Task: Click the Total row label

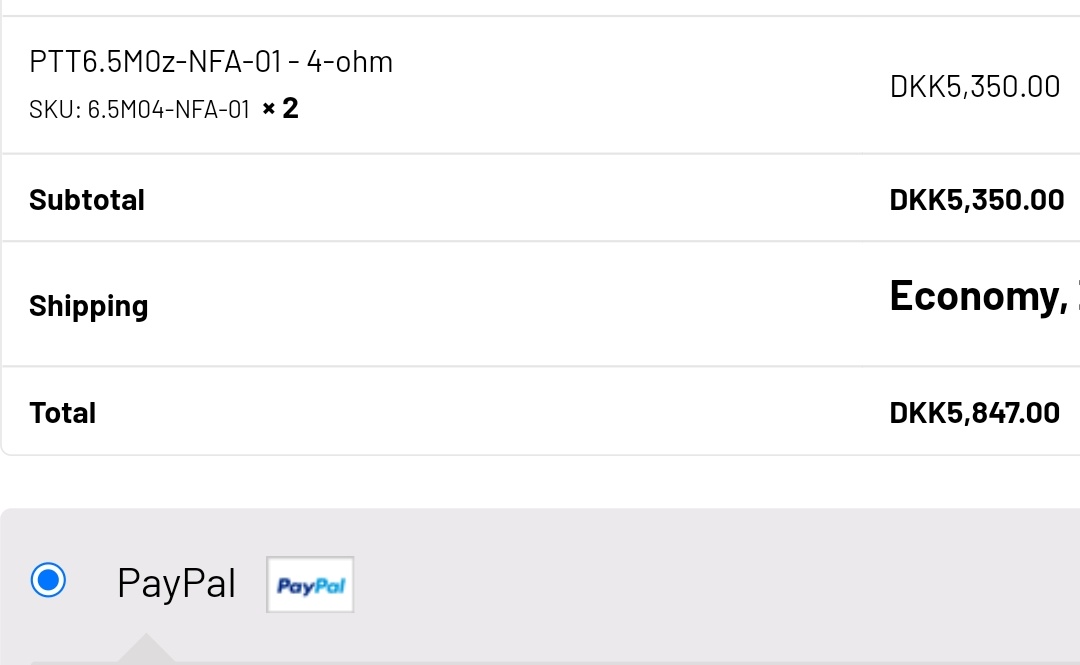Action: pos(62,413)
